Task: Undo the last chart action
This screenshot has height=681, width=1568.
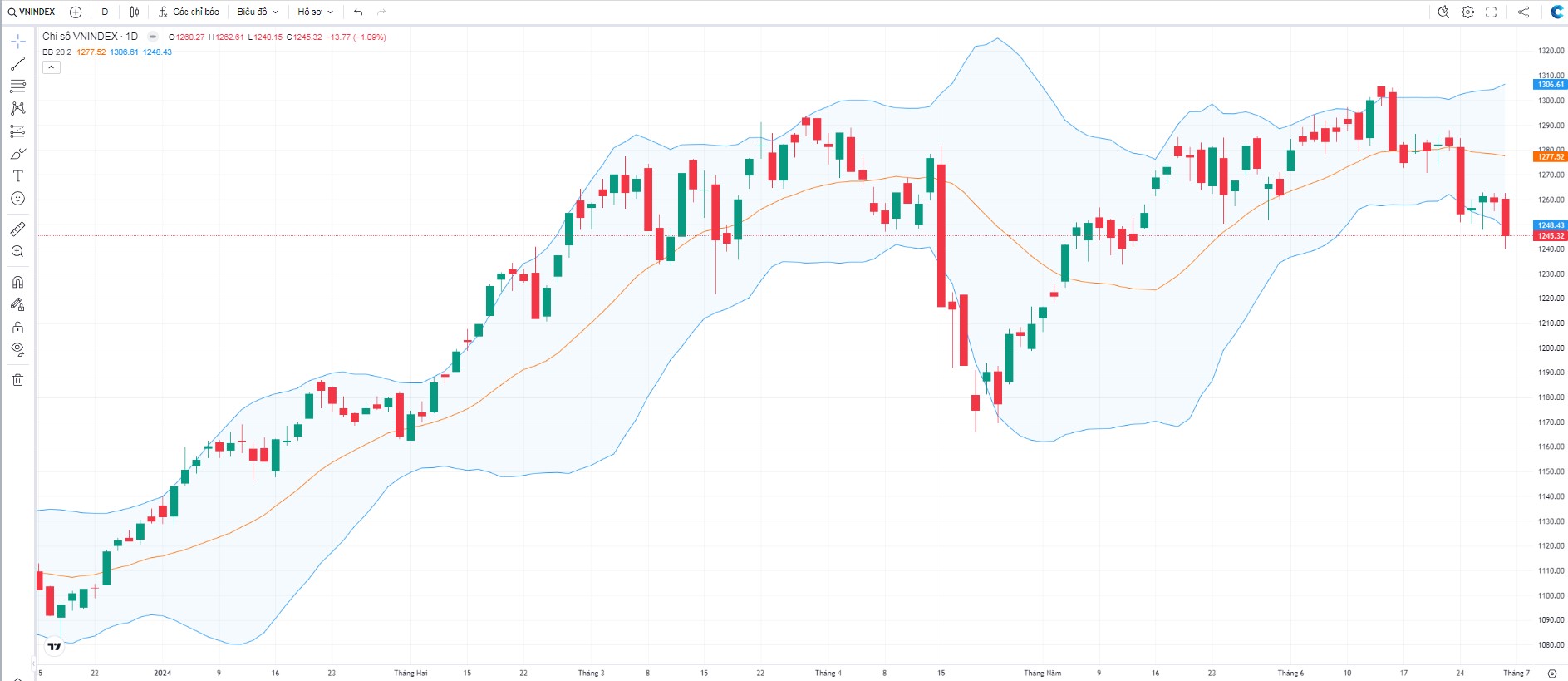Action: [358, 12]
